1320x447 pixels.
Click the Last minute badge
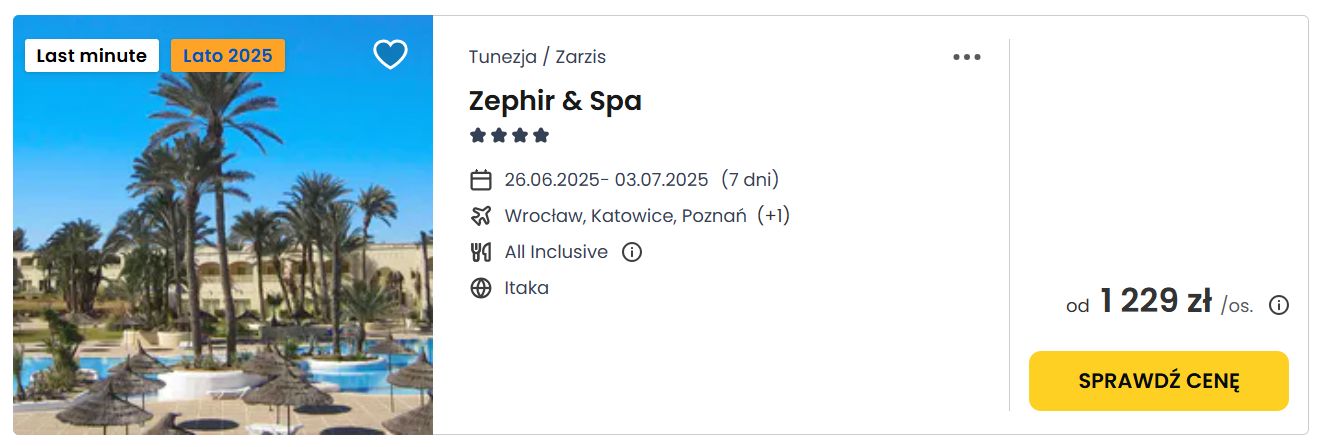92,56
